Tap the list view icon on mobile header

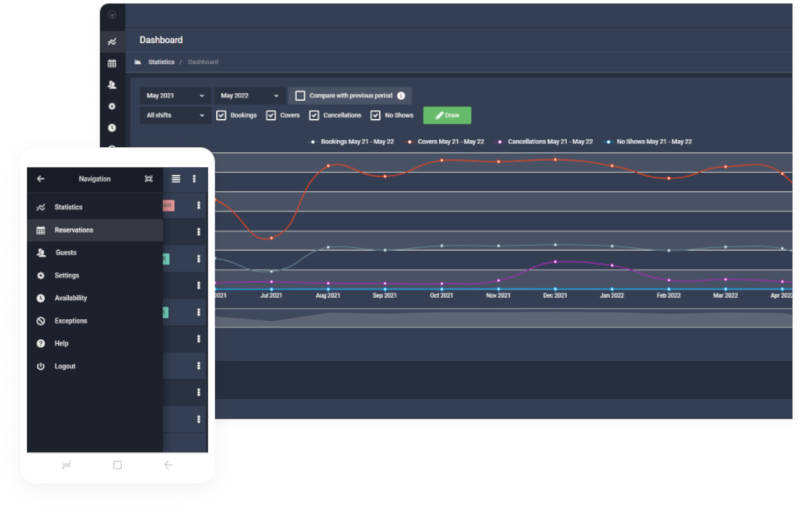[176, 179]
